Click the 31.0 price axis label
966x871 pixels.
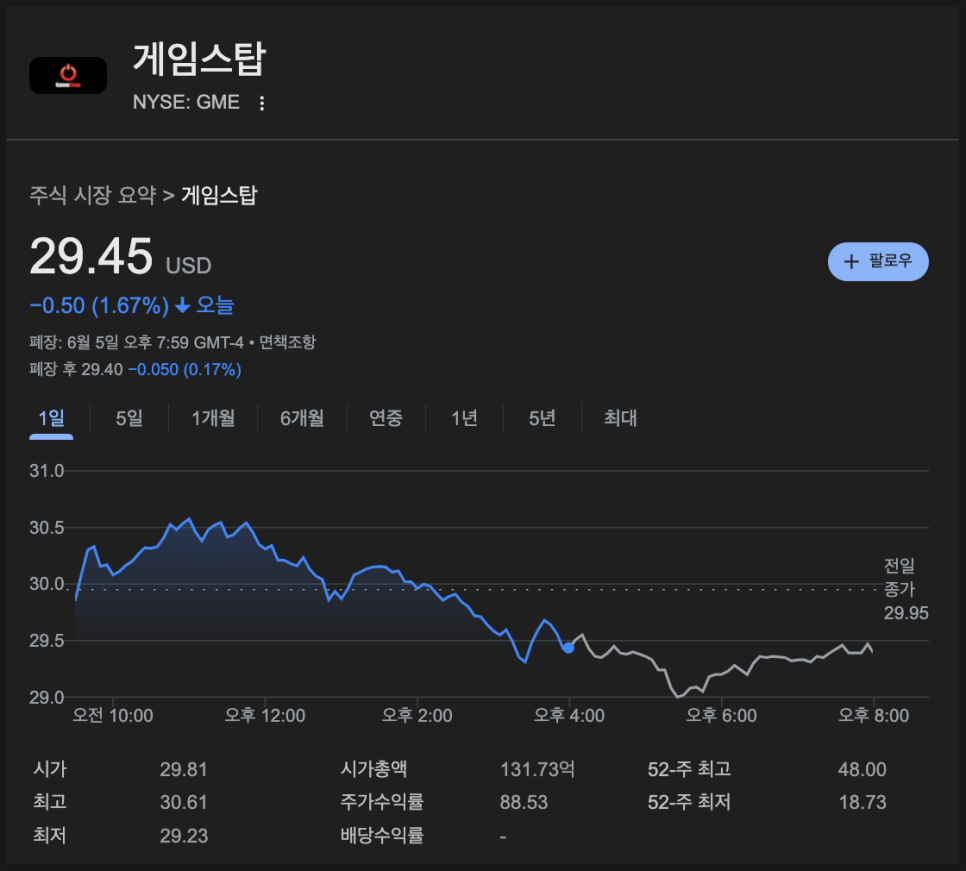click(x=47, y=471)
